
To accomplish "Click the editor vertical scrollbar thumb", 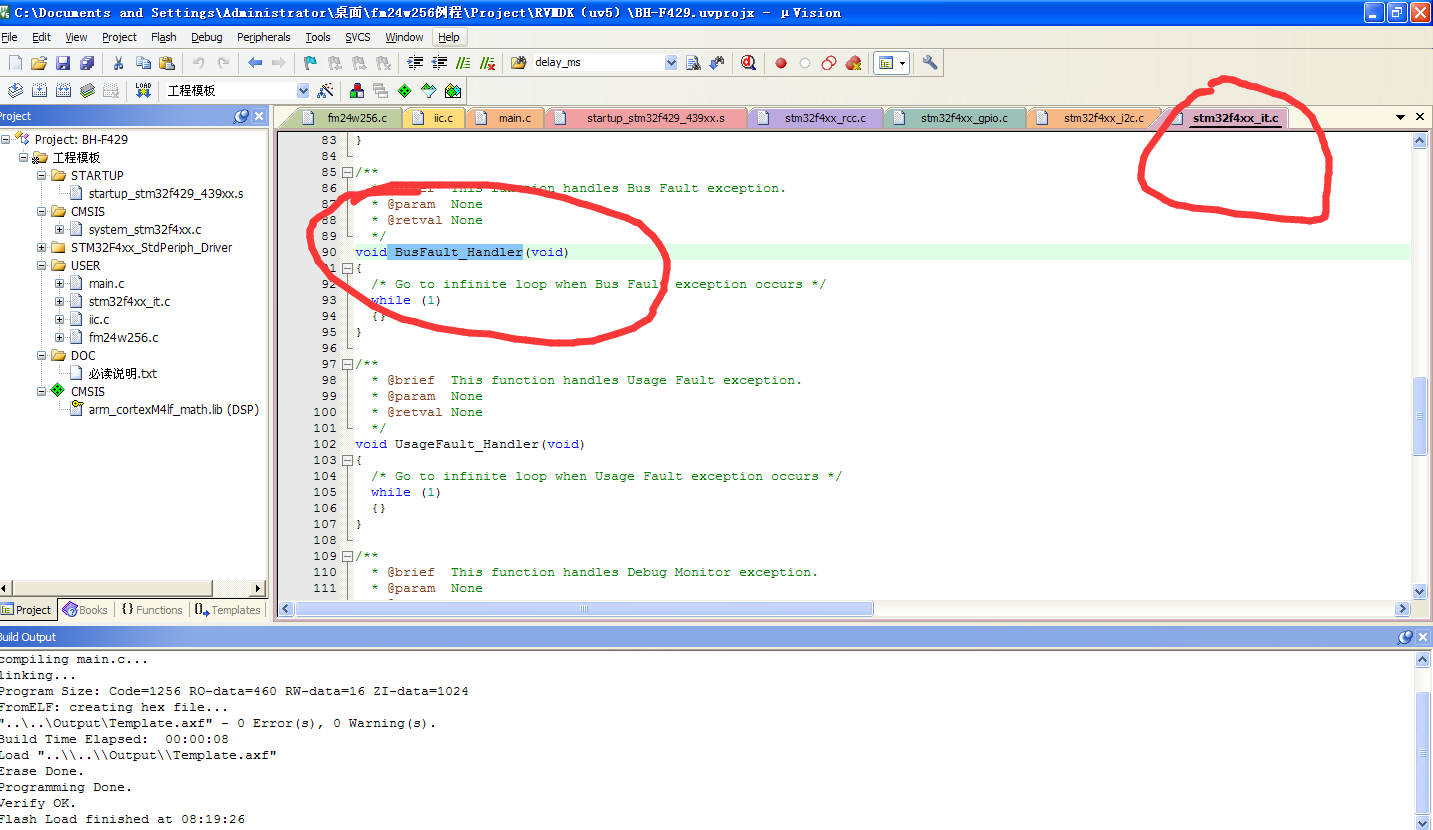I will click(1420, 416).
